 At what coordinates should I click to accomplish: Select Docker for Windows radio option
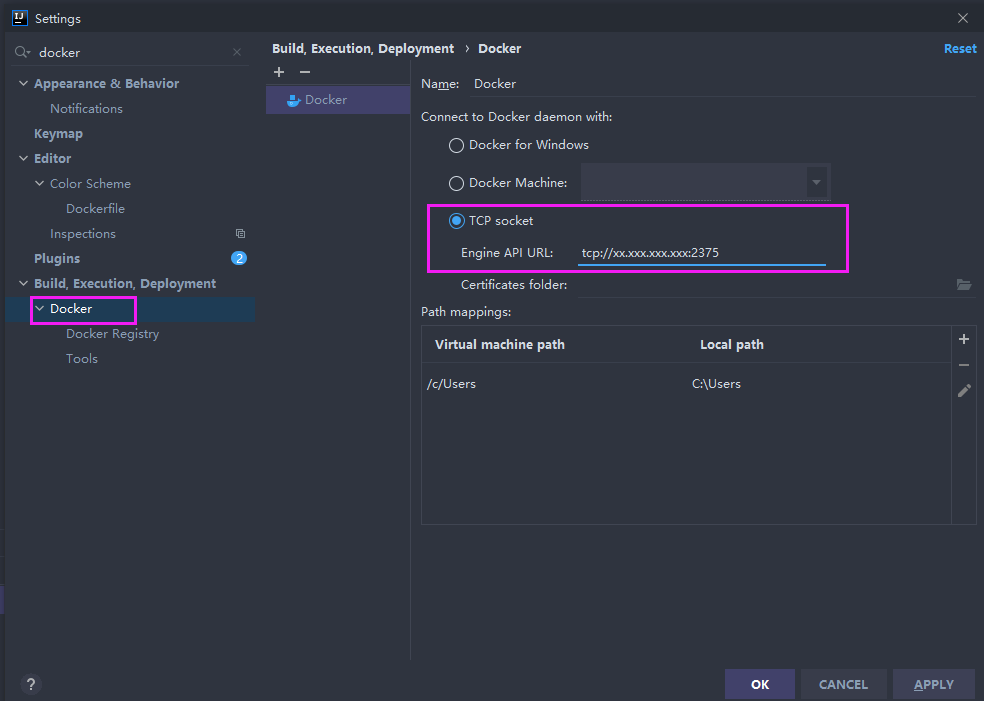pyautogui.click(x=456, y=146)
